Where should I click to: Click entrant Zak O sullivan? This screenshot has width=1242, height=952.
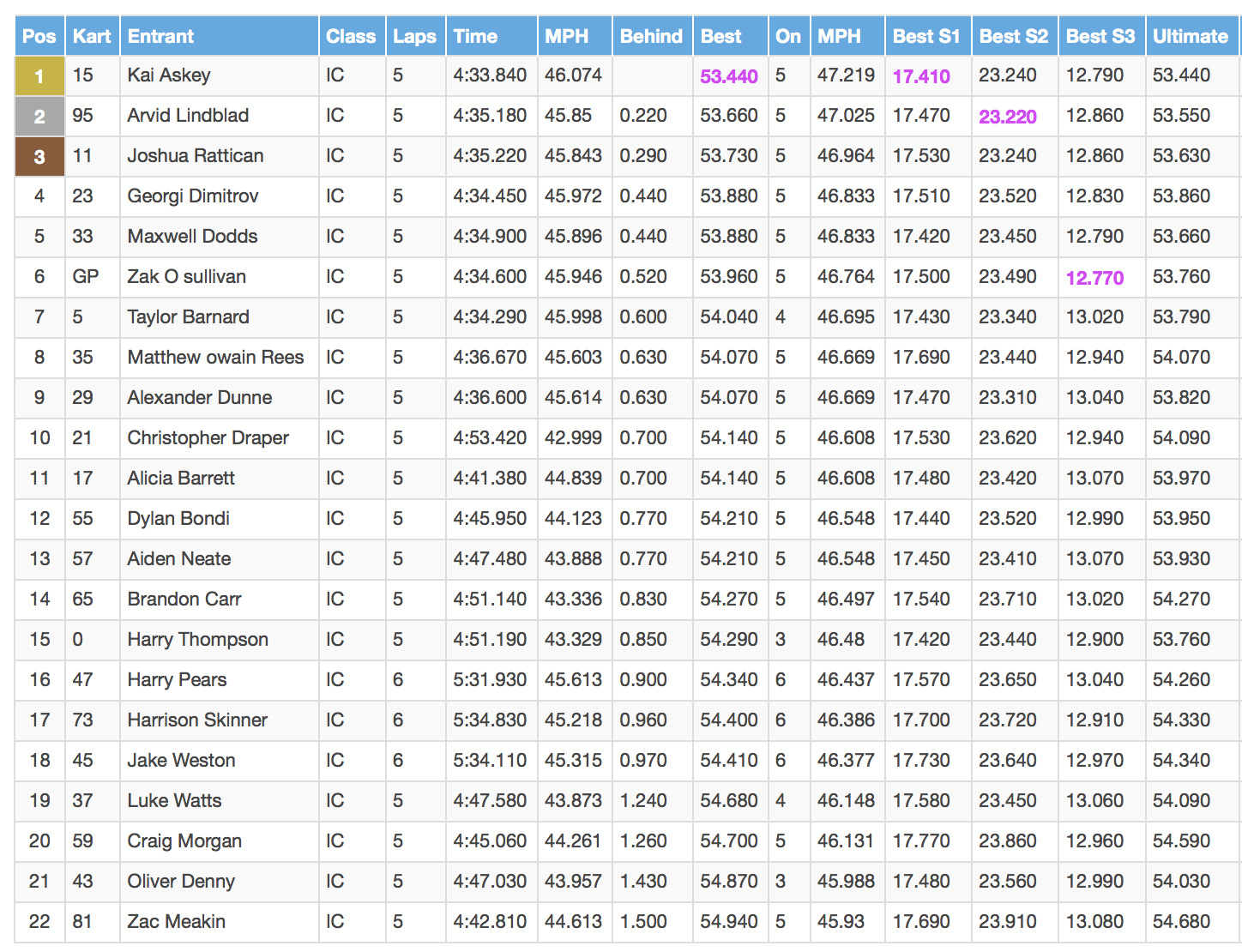coord(186,277)
